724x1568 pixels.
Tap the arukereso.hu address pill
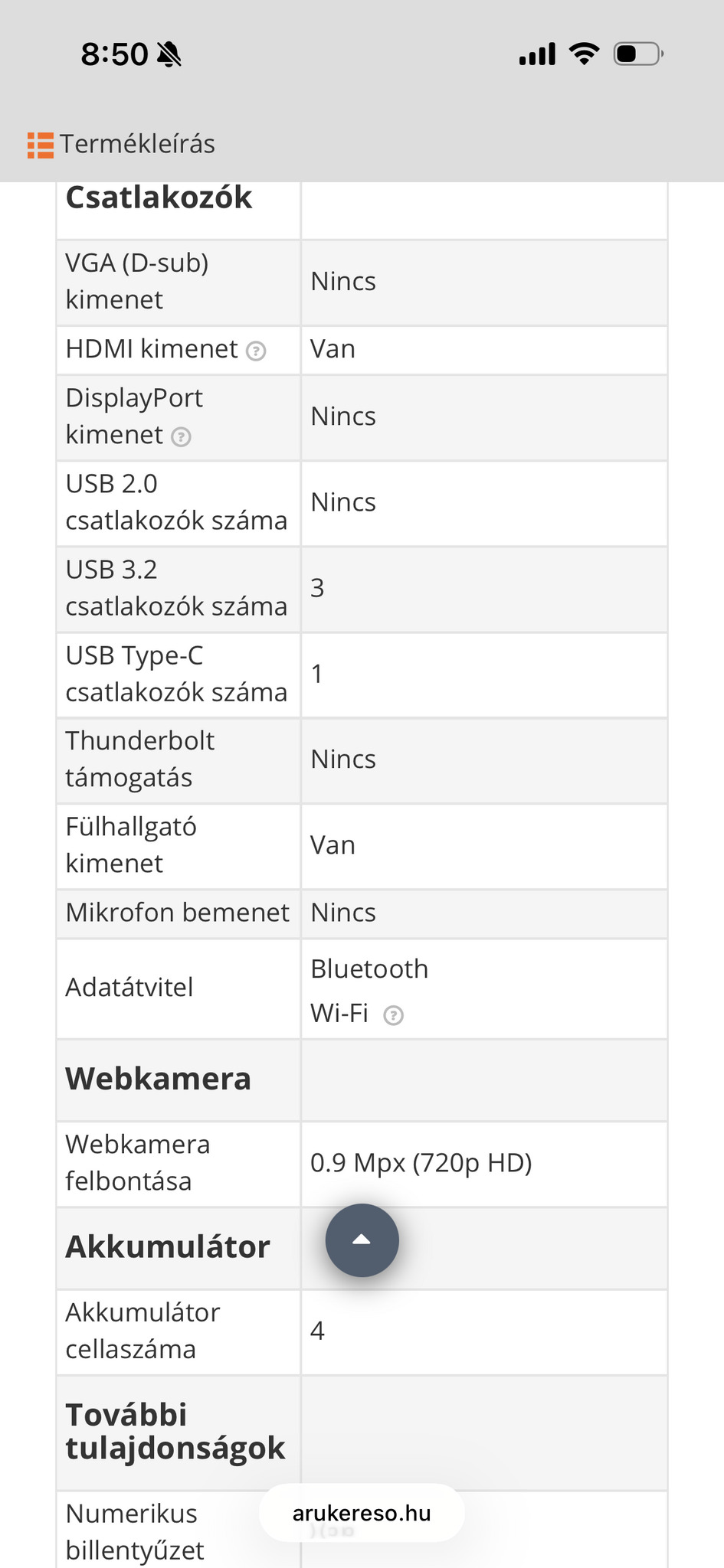[362, 1513]
